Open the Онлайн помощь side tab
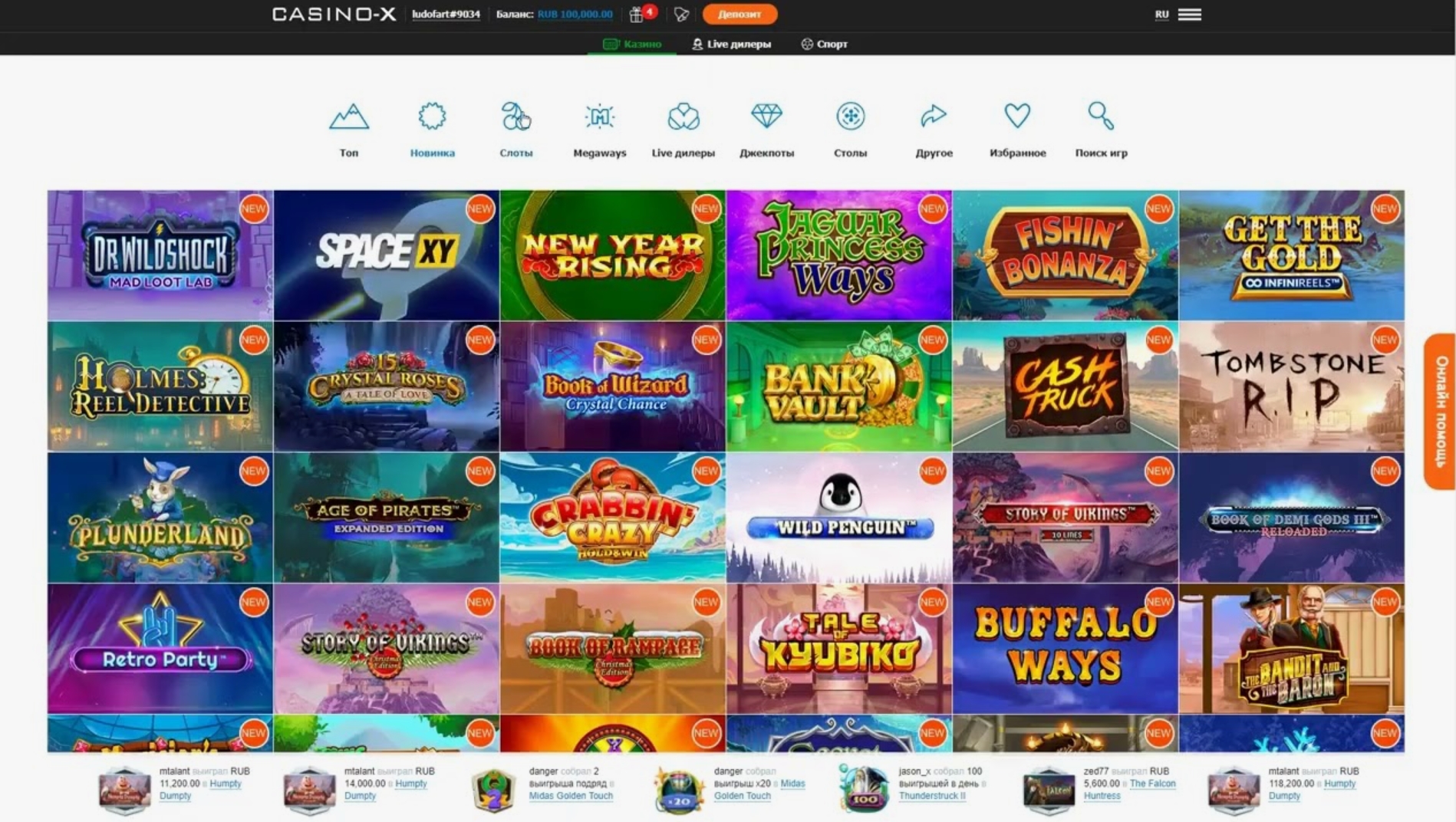The width and height of the screenshot is (1456, 822). pos(1440,411)
